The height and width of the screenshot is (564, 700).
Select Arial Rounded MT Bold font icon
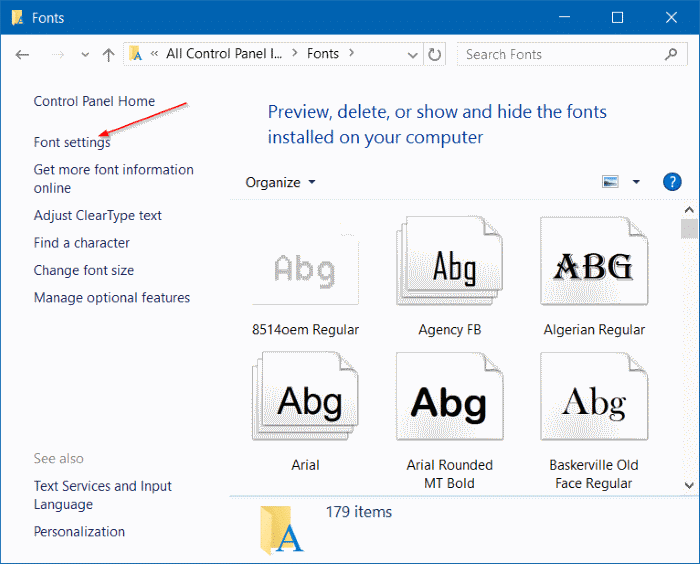pos(449,397)
